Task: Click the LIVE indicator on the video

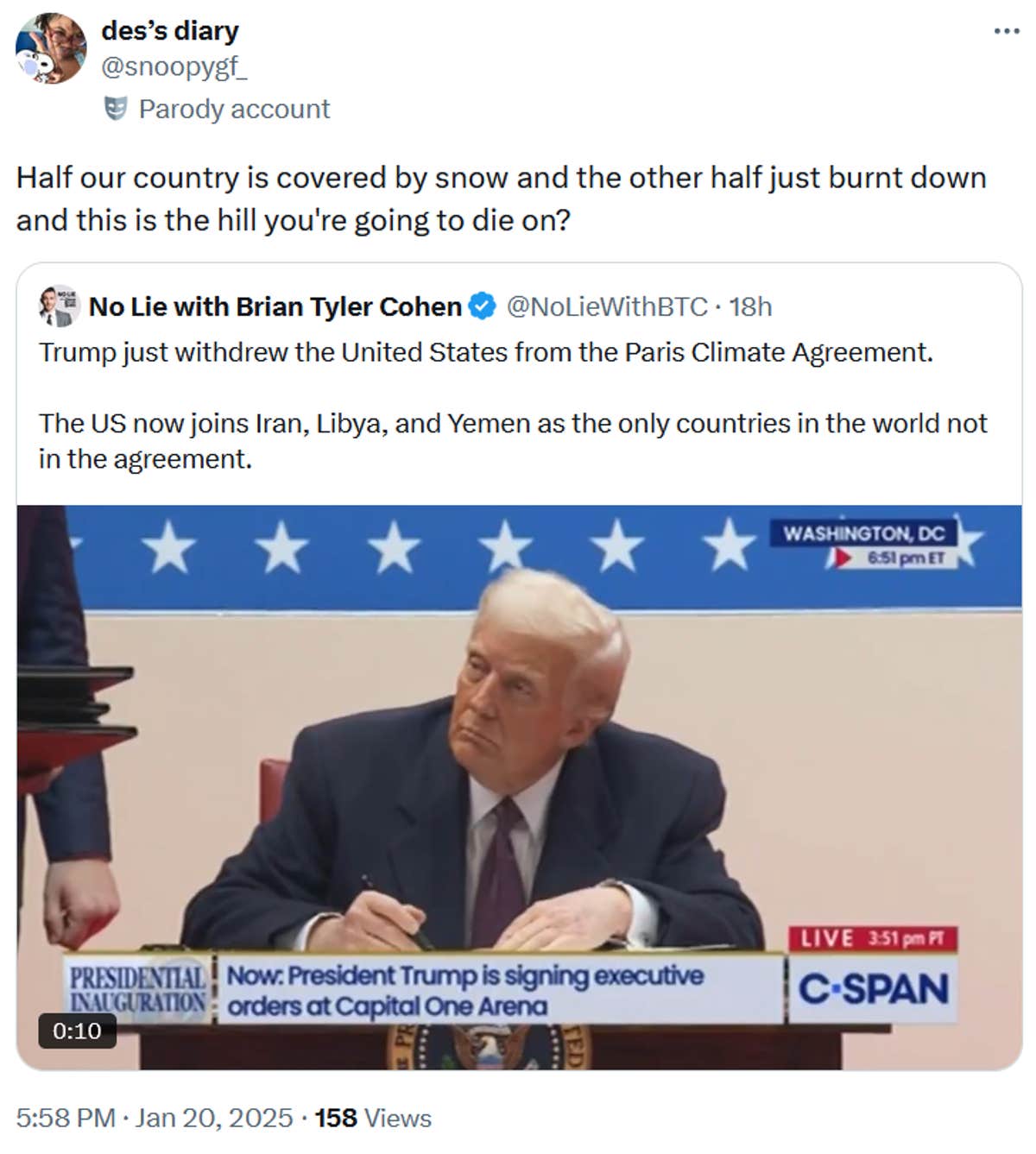Action: click(872, 937)
